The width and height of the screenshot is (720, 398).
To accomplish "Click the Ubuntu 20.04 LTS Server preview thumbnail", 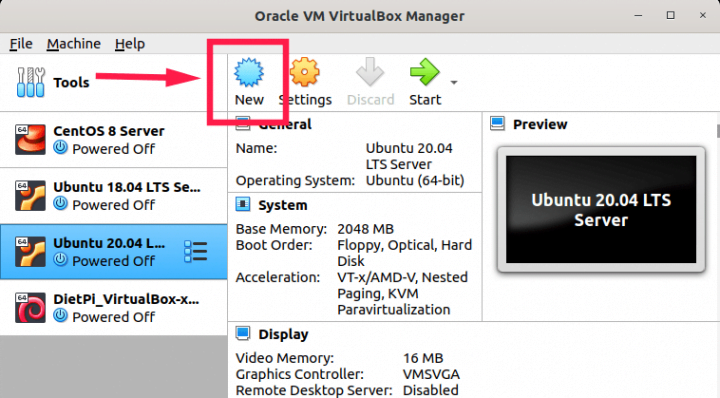I will [x=601, y=209].
